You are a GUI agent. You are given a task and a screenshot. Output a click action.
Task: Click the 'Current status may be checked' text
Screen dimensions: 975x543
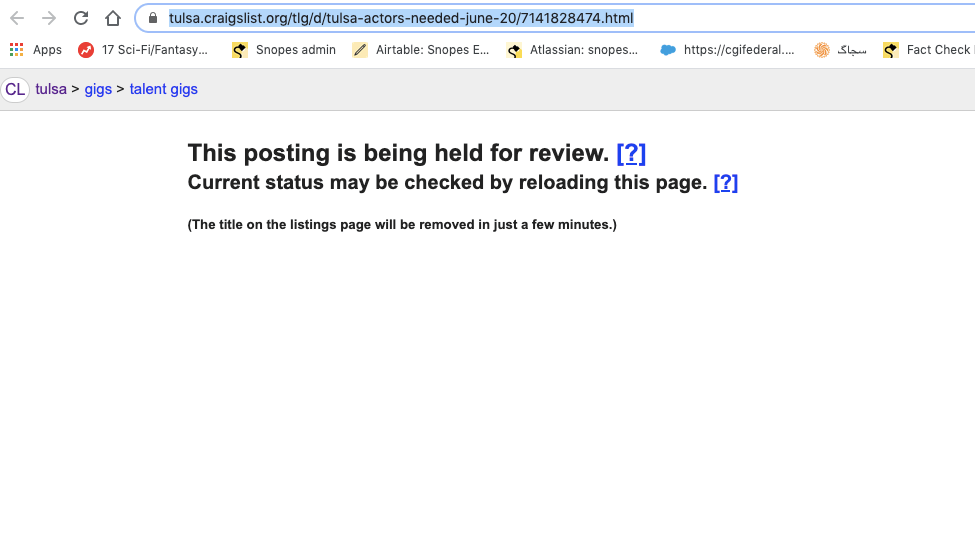[x=448, y=182]
